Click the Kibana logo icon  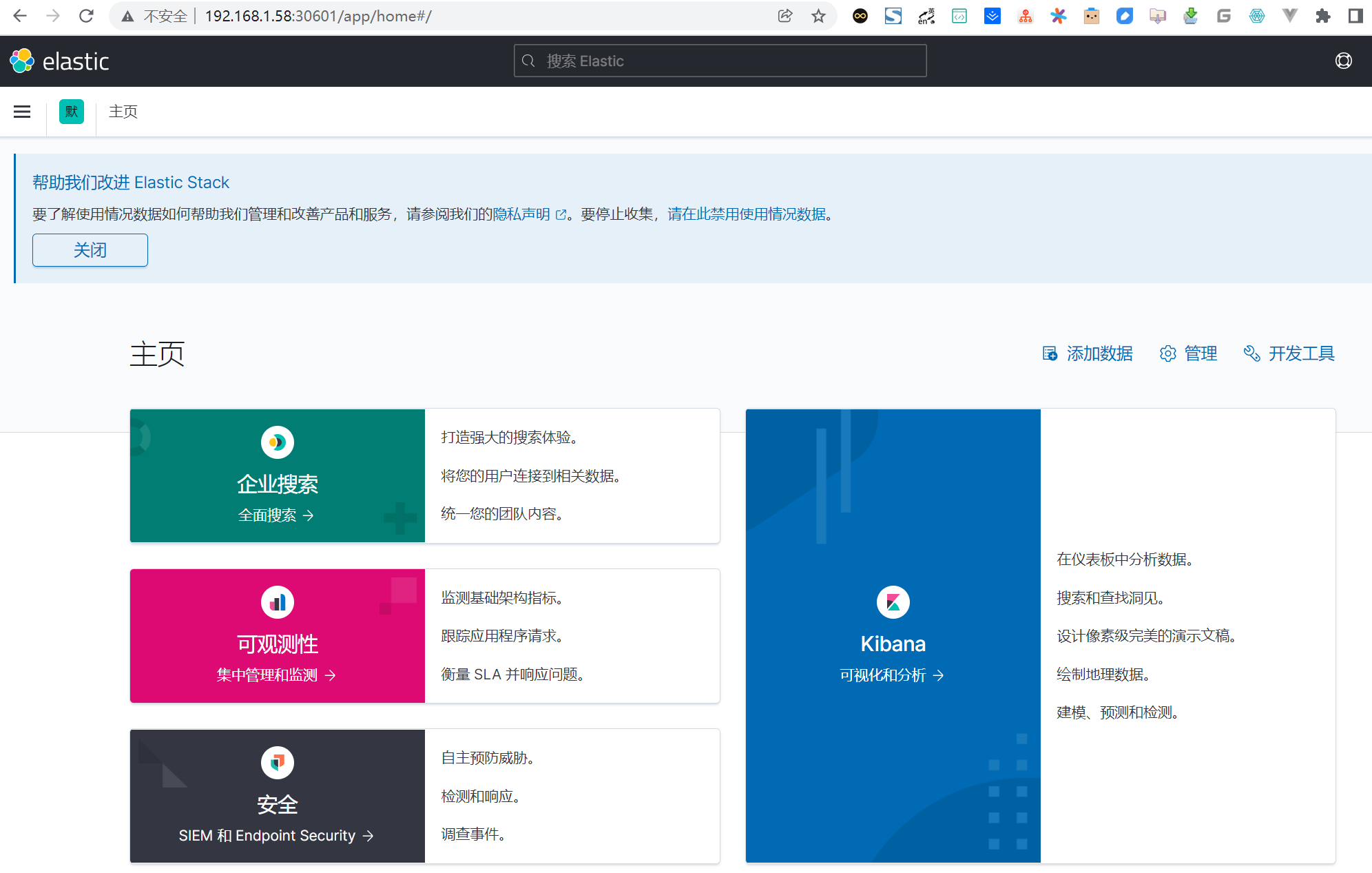pyautogui.click(x=893, y=602)
